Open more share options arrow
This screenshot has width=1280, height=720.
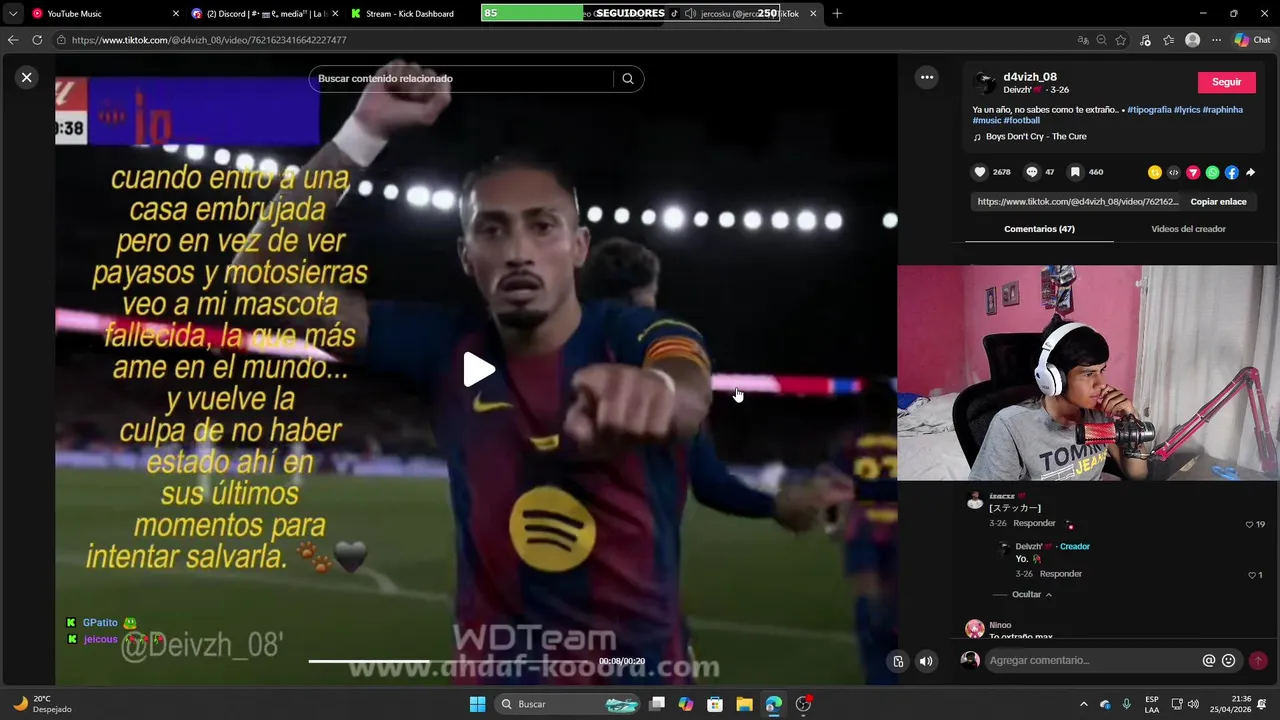[1250, 172]
